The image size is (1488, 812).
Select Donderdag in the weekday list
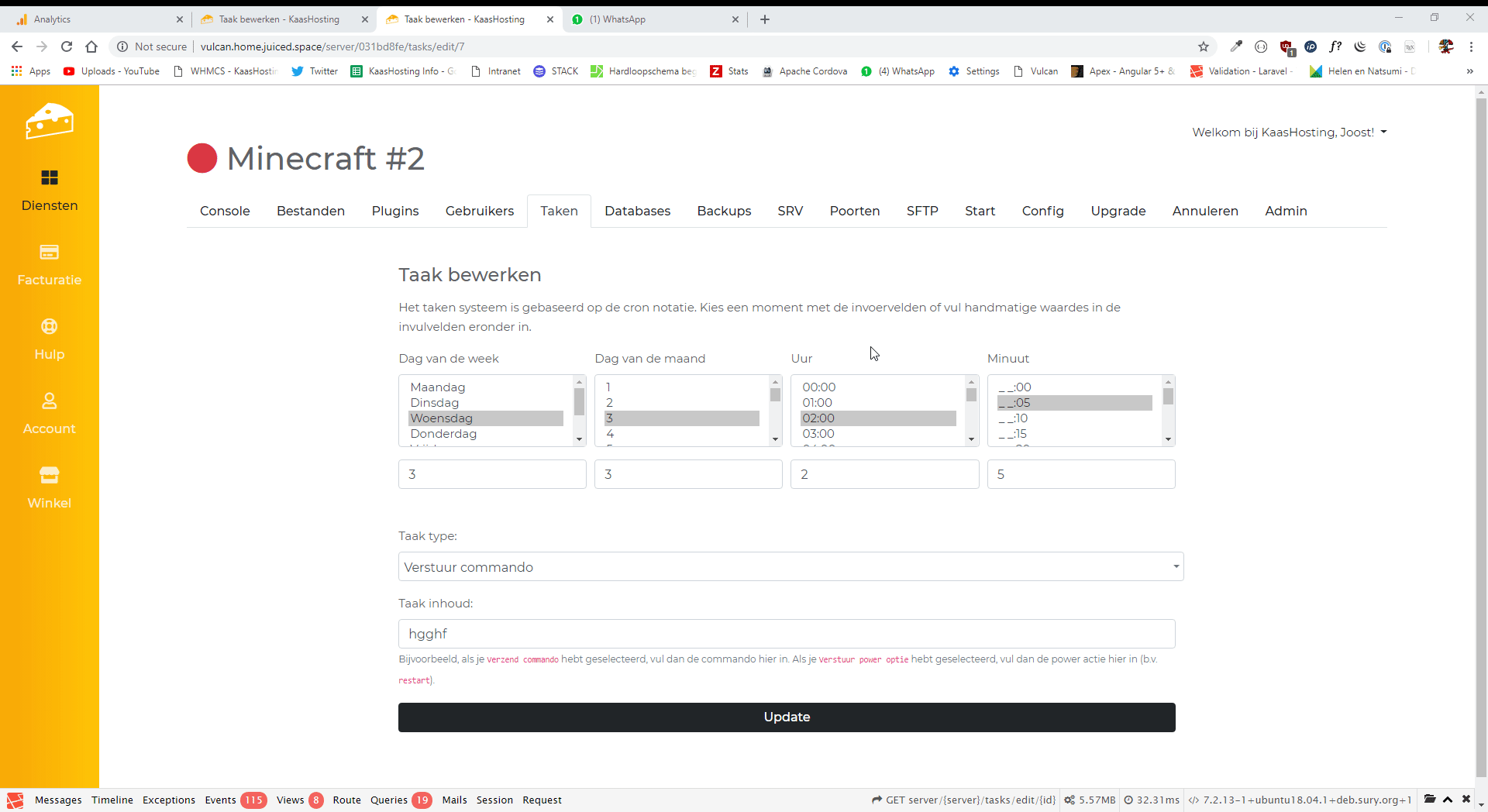coord(443,434)
